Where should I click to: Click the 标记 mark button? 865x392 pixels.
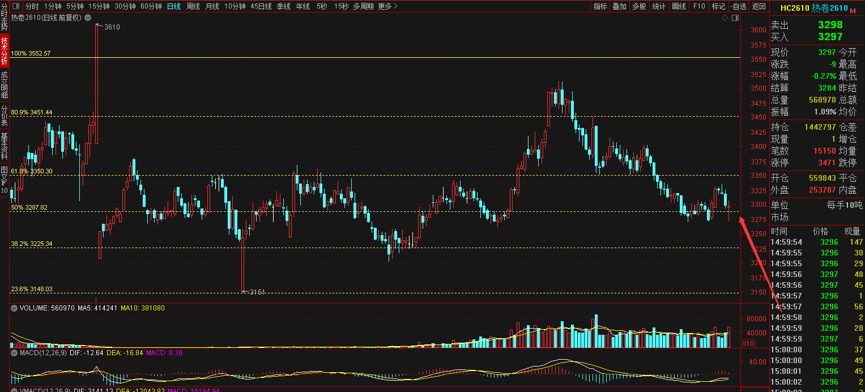[718, 7]
